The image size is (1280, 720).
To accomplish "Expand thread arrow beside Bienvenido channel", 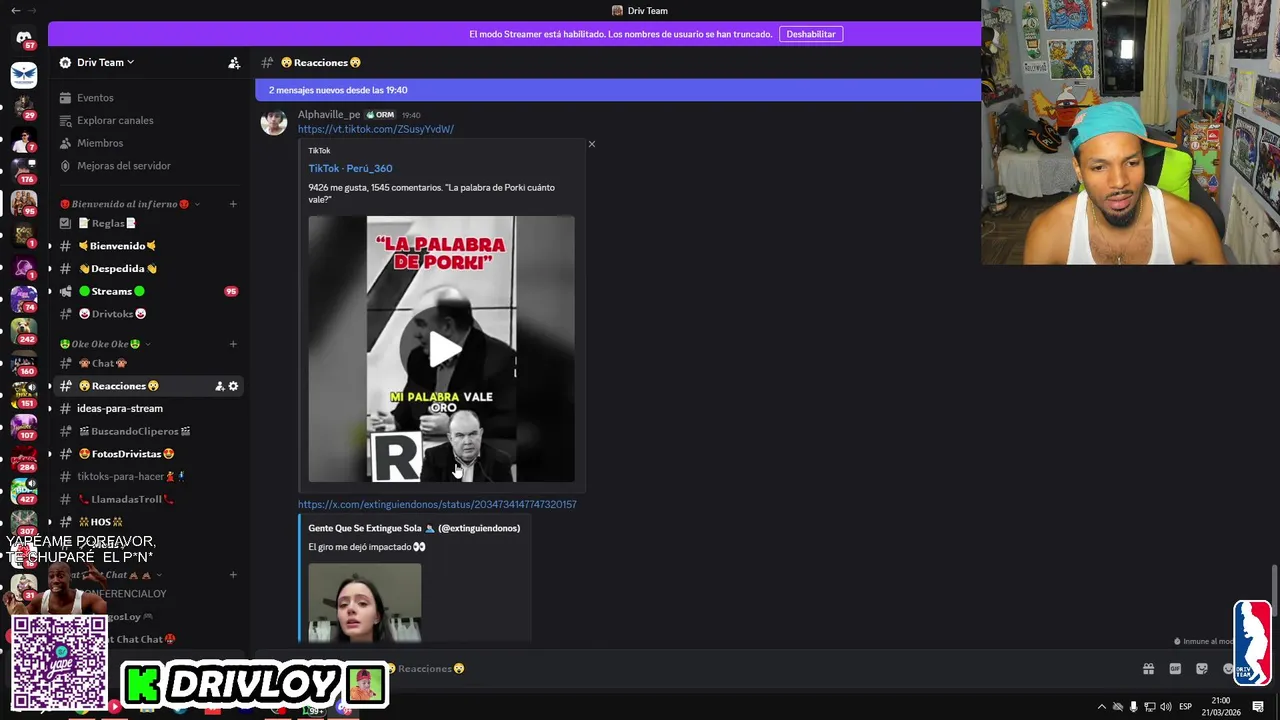I will [50, 246].
